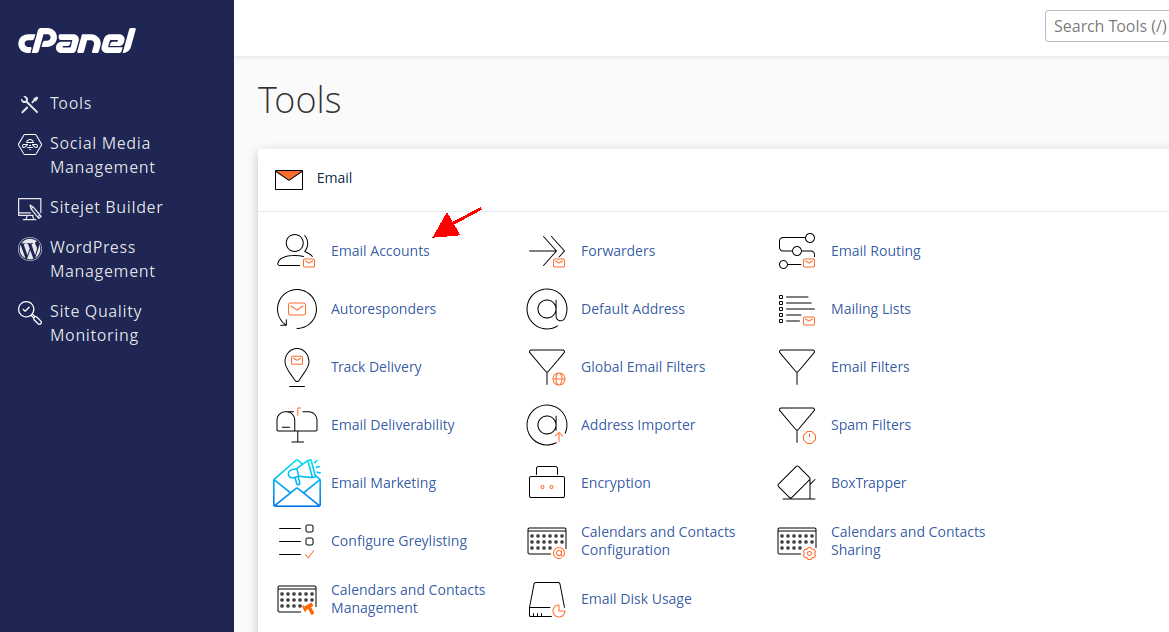Select the Email Routing icon
Viewport: 1169px width, 632px height.
pyautogui.click(x=796, y=251)
